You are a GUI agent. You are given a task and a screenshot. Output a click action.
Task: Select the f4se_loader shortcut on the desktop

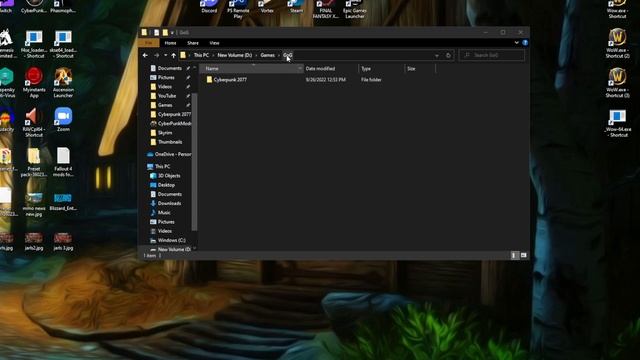(x=34, y=44)
